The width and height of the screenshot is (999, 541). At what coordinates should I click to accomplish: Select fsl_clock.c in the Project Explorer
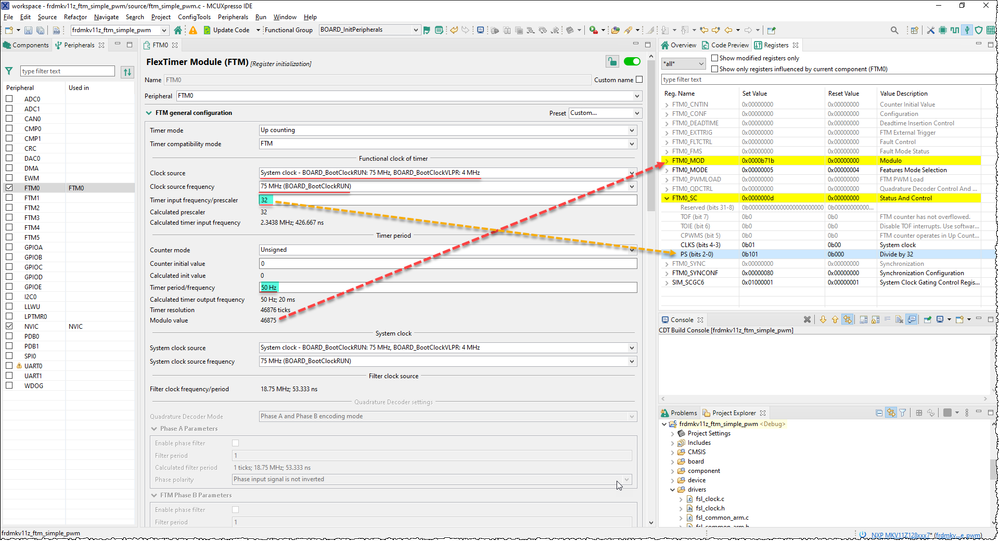point(710,499)
